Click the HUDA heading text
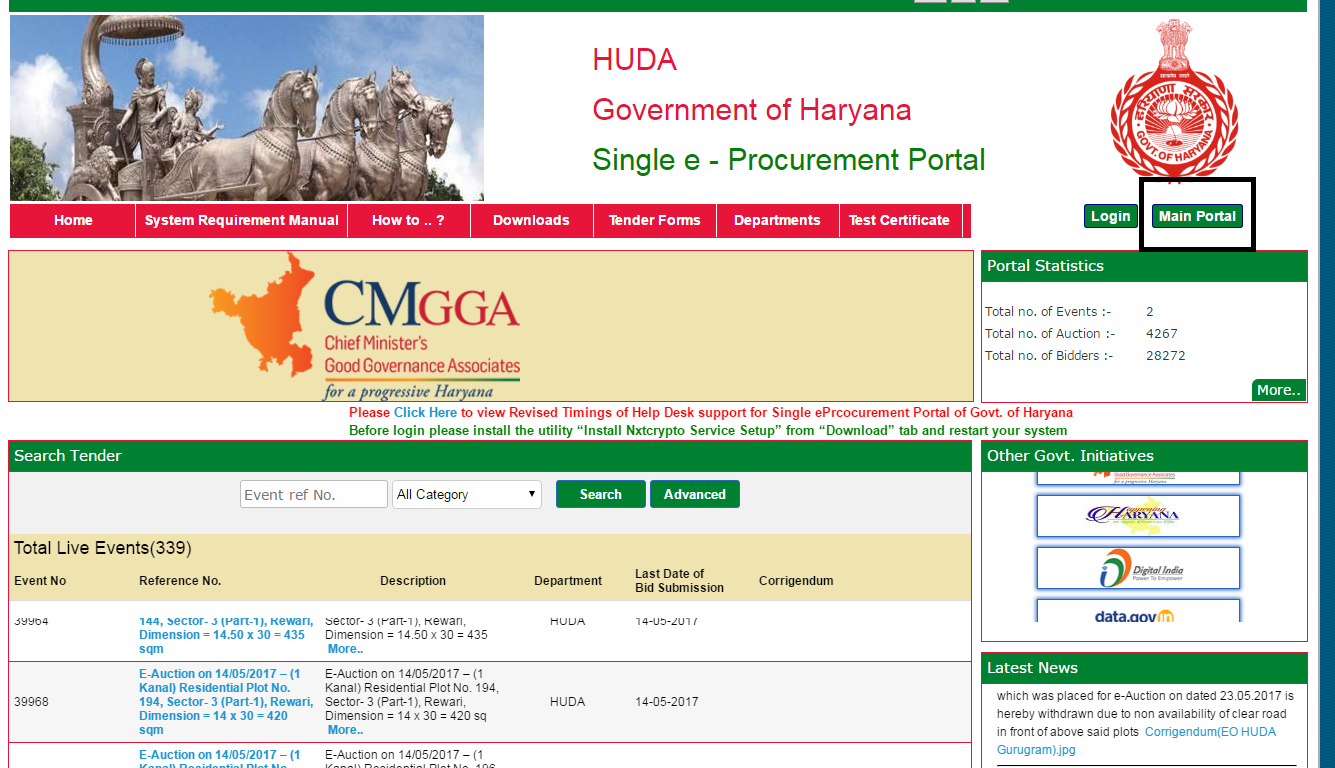1335x768 pixels. pos(634,60)
